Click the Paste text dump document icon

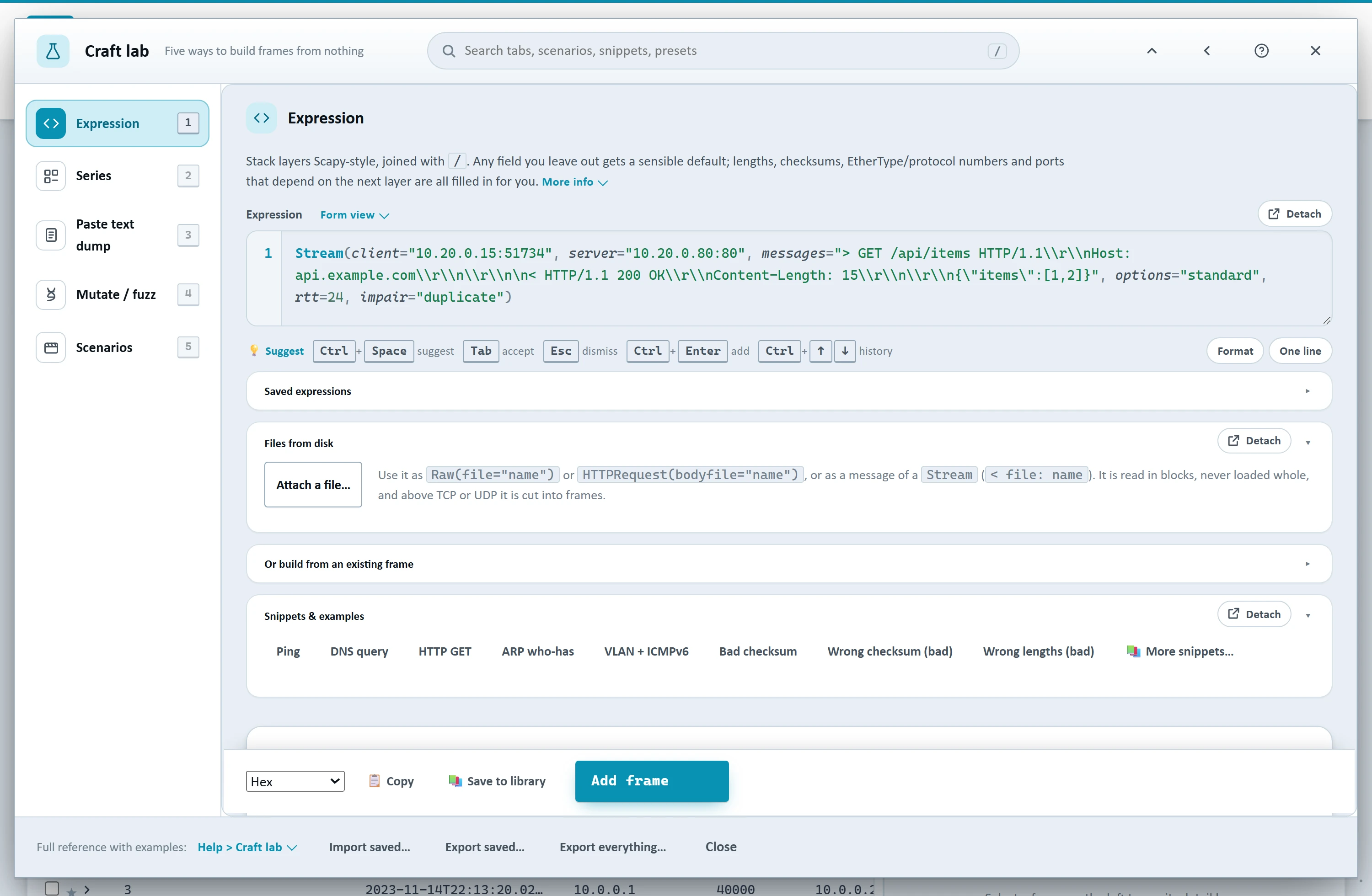(51, 235)
